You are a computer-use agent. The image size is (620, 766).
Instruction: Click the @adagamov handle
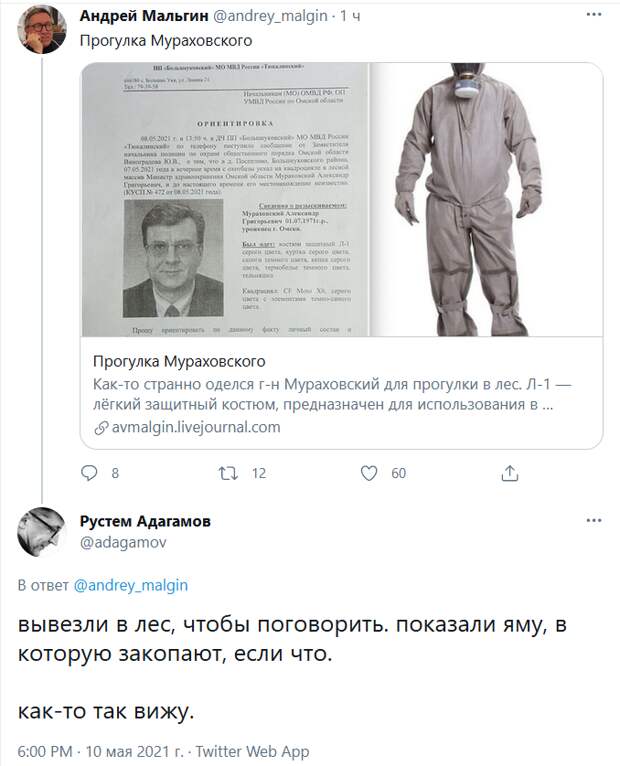coord(123,542)
